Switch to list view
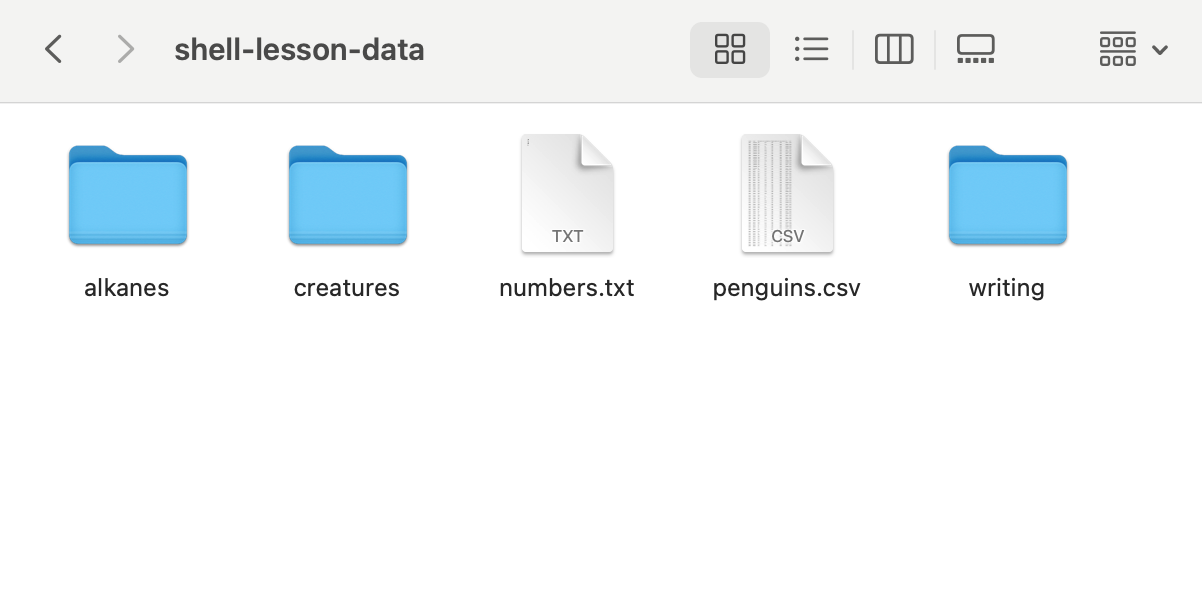The height and width of the screenshot is (596, 1202). [811, 49]
